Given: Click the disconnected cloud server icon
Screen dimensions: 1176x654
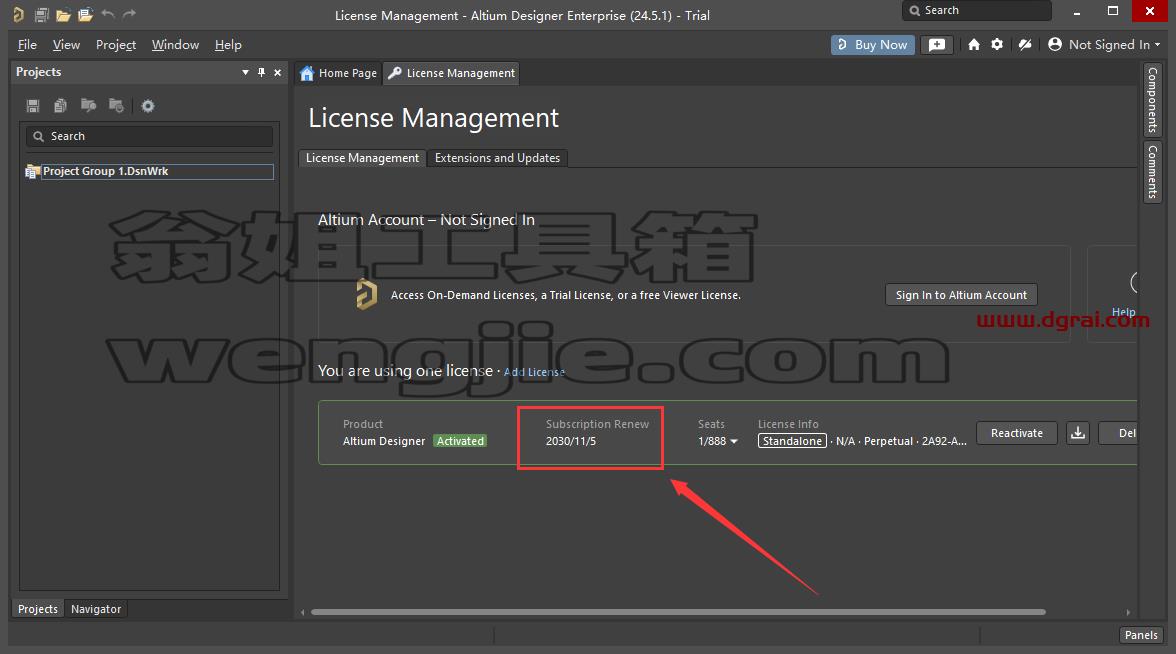Looking at the screenshot, I should click(1024, 44).
